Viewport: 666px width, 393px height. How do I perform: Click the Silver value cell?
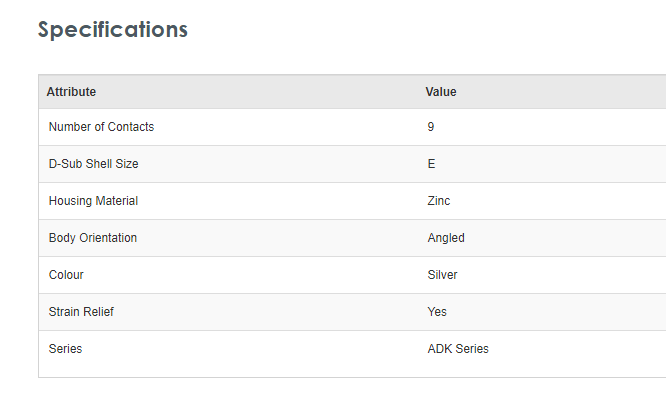click(x=442, y=275)
